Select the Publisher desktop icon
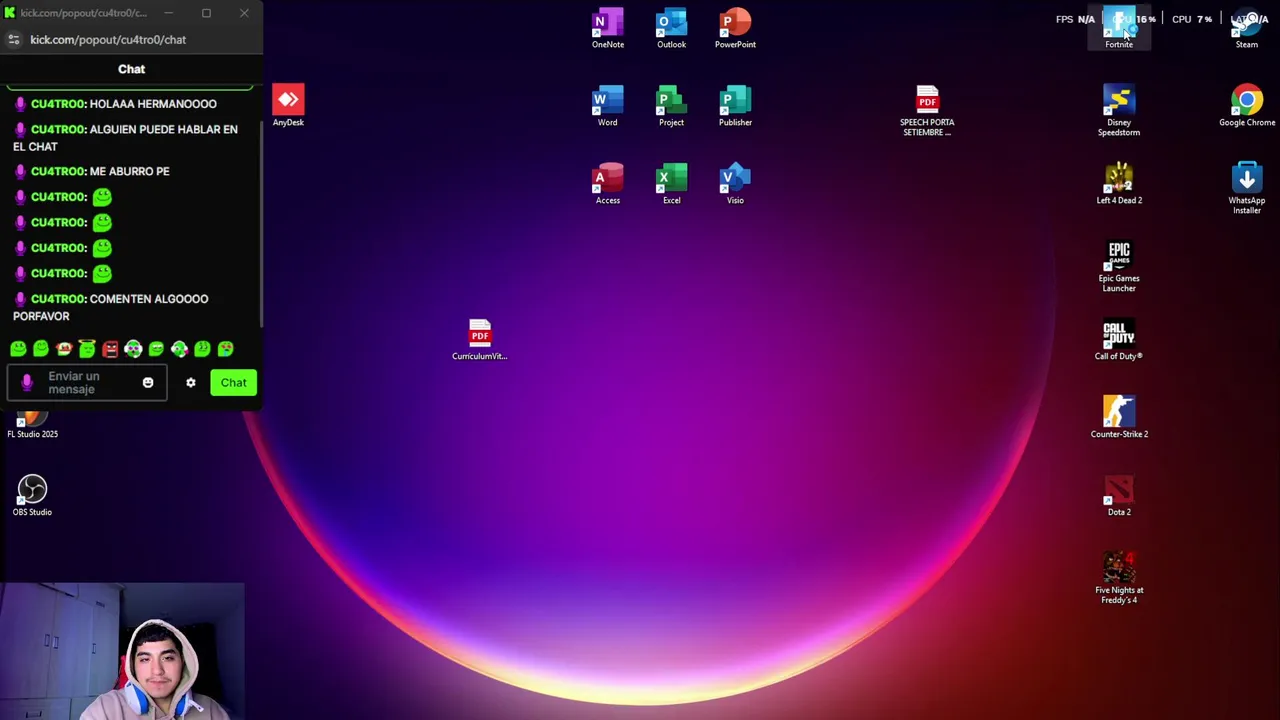 tap(735, 106)
